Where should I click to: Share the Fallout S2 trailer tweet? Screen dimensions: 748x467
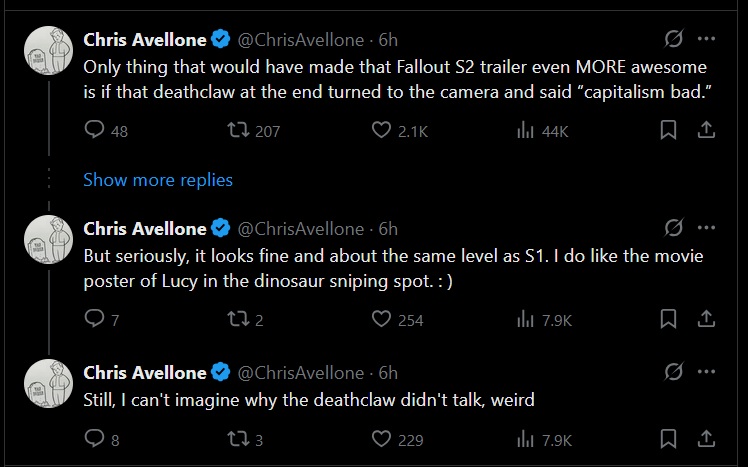705,130
